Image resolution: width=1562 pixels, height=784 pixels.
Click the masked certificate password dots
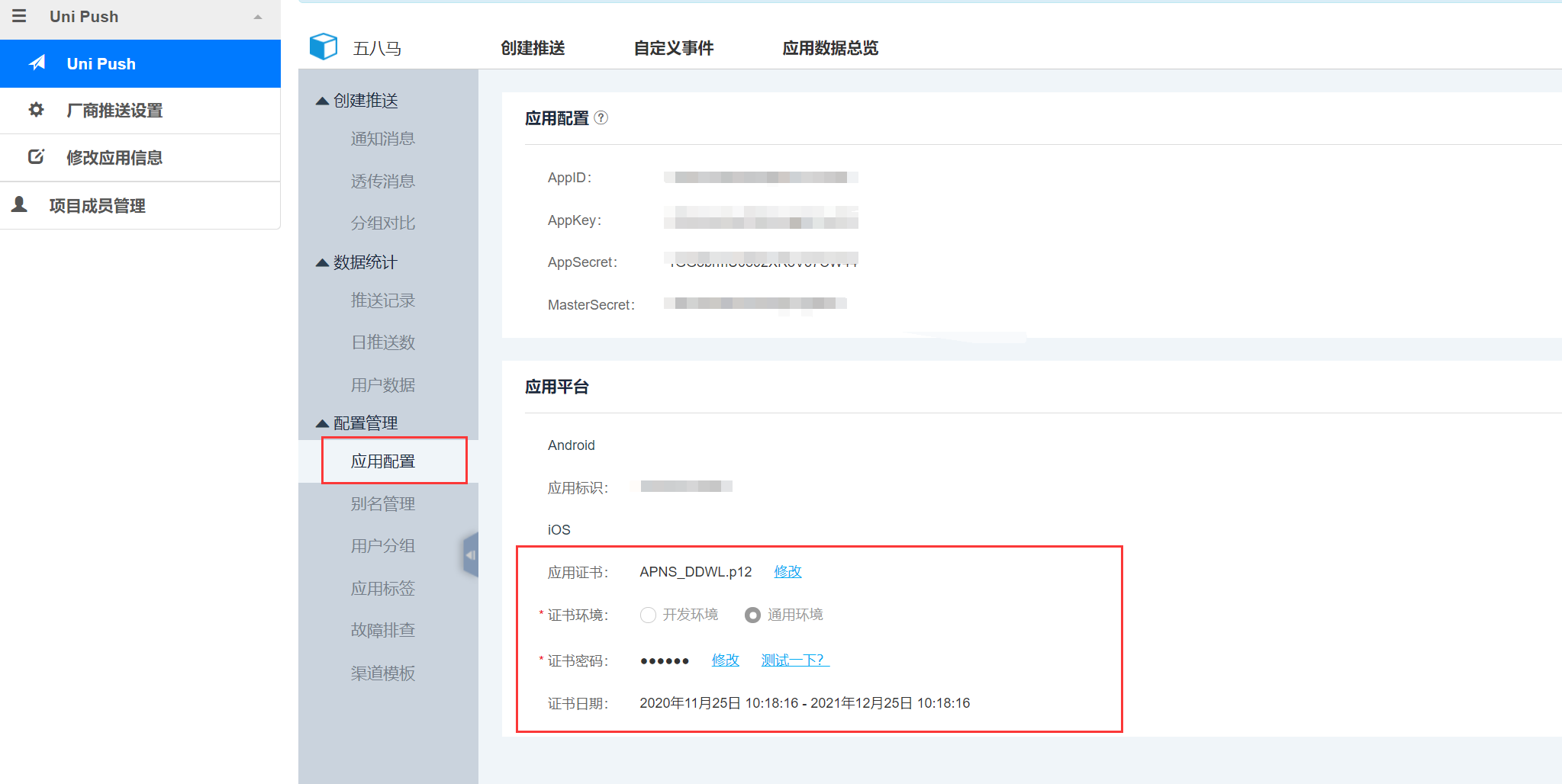tap(665, 661)
